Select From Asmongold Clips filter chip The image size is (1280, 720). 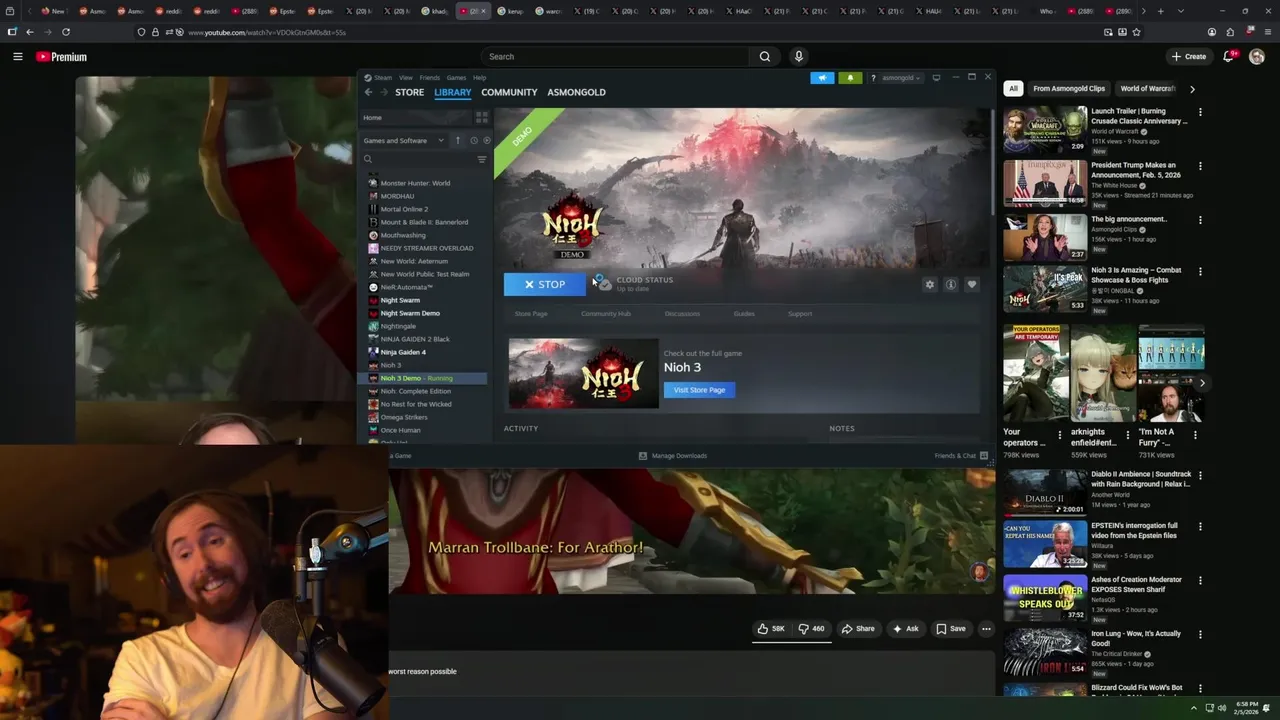1069,89
